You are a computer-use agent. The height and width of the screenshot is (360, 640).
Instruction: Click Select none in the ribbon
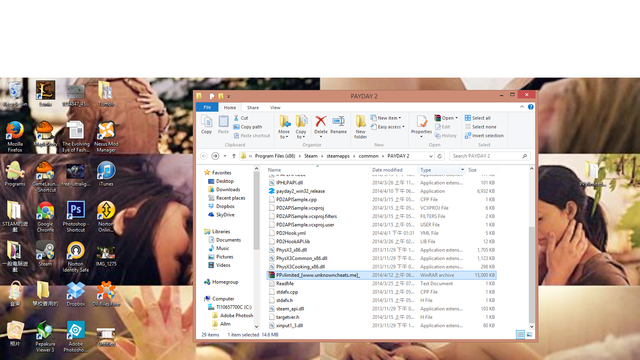(480, 127)
